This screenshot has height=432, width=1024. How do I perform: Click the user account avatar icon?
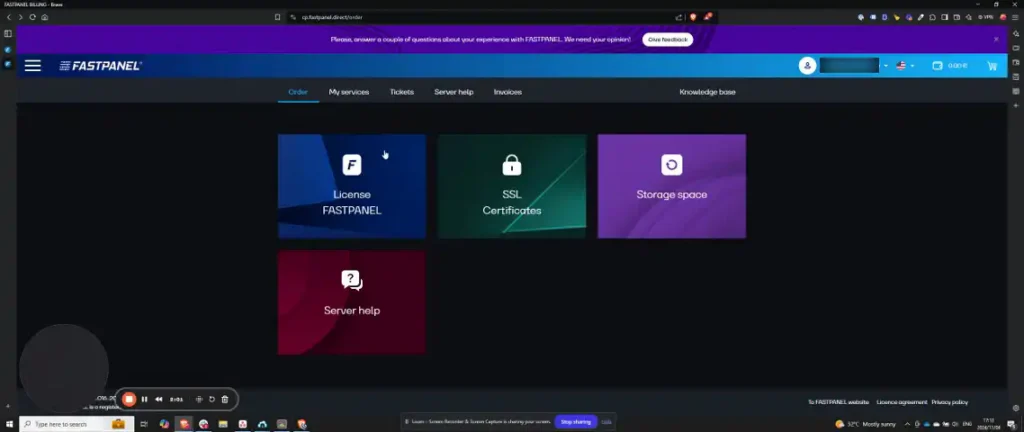807,65
